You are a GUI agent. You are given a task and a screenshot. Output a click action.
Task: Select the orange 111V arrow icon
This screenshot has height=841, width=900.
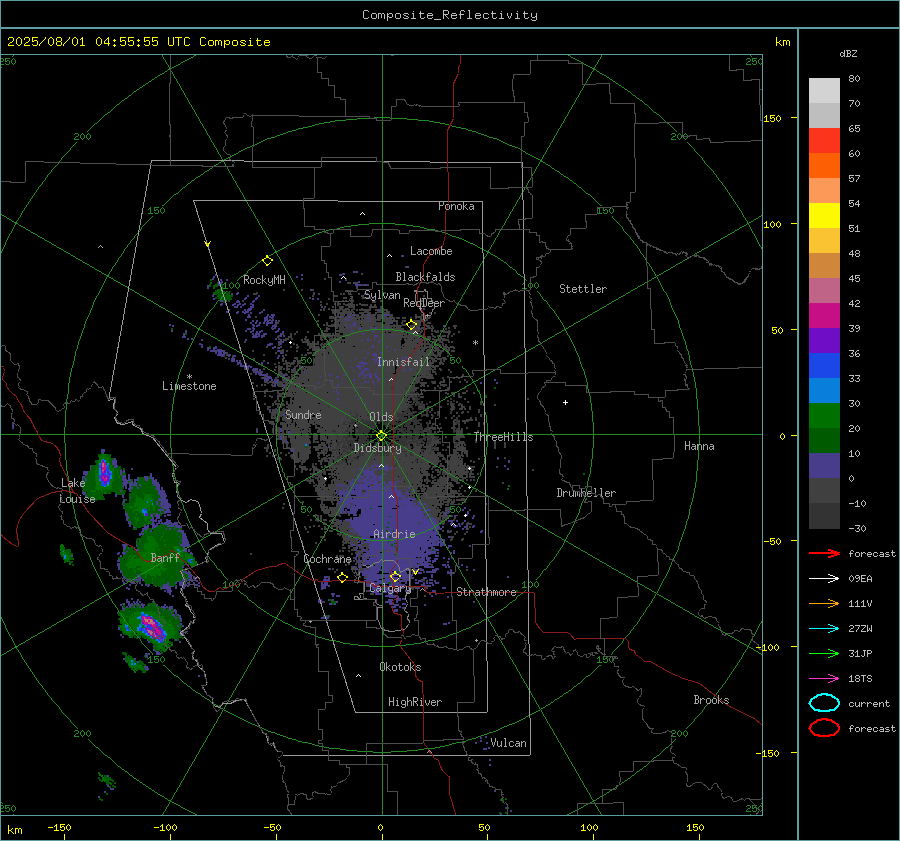[x=824, y=603]
